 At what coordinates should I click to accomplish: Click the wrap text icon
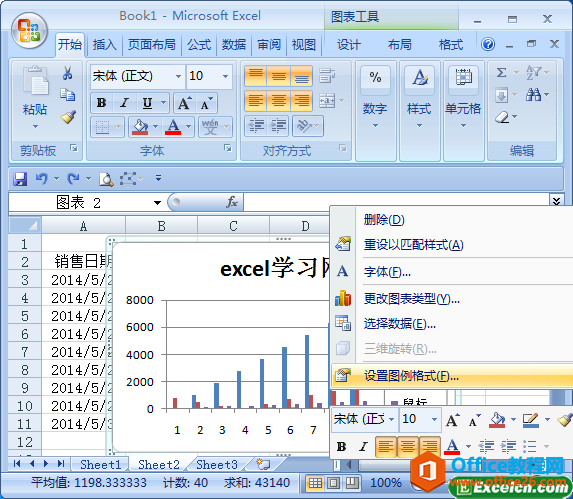pyautogui.click(x=327, y=76)
